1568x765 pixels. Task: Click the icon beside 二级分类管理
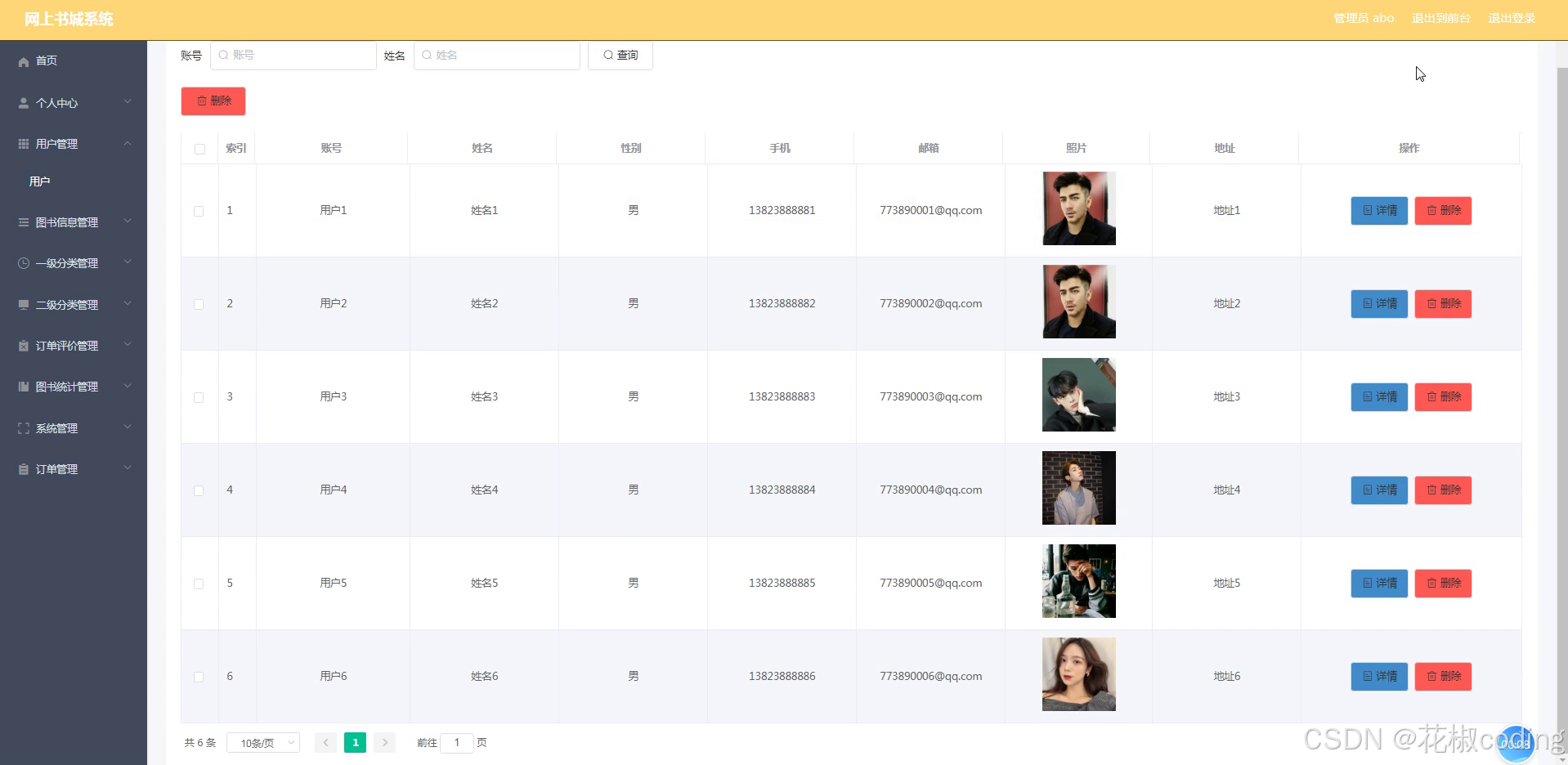pyautogui.click(x=24, y=305)
